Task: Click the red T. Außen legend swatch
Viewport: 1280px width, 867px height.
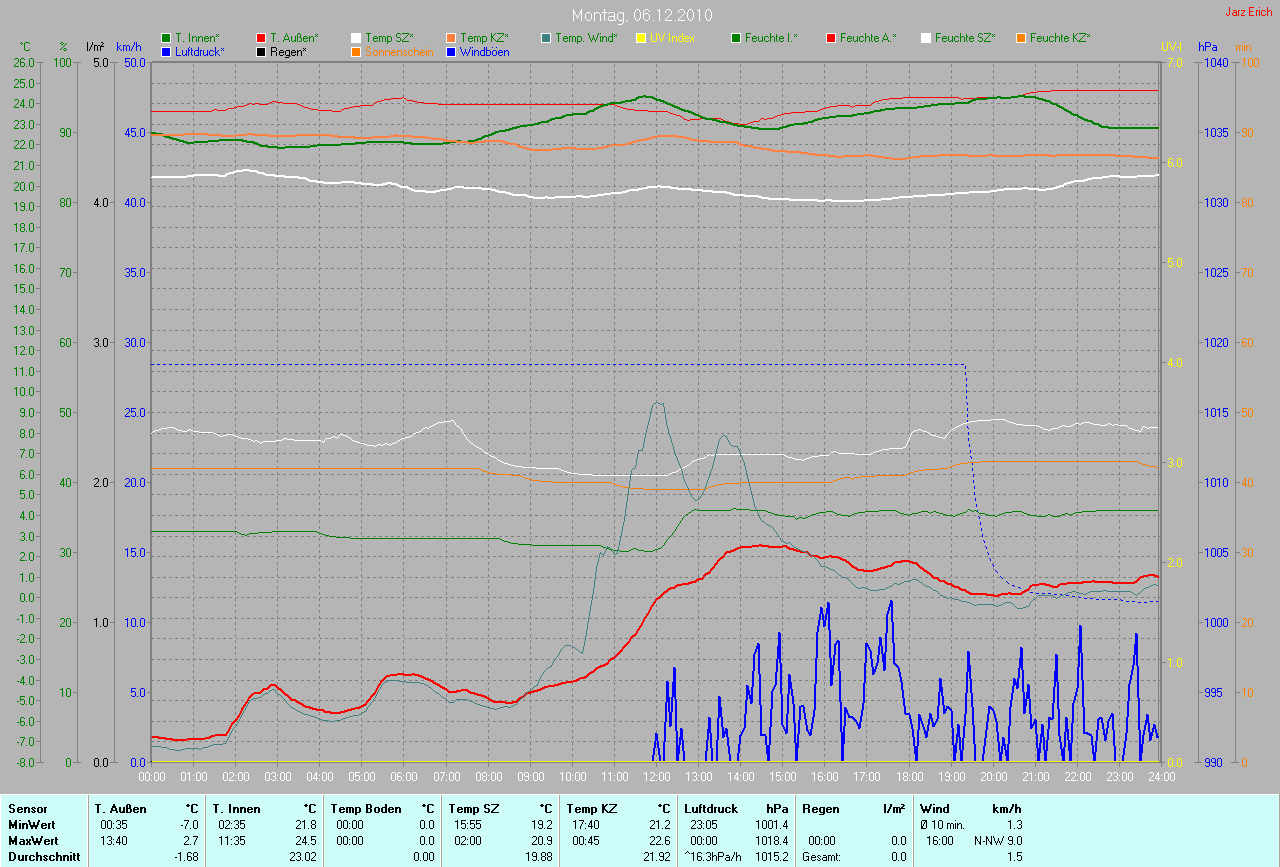Action: [x=262, y=38]
